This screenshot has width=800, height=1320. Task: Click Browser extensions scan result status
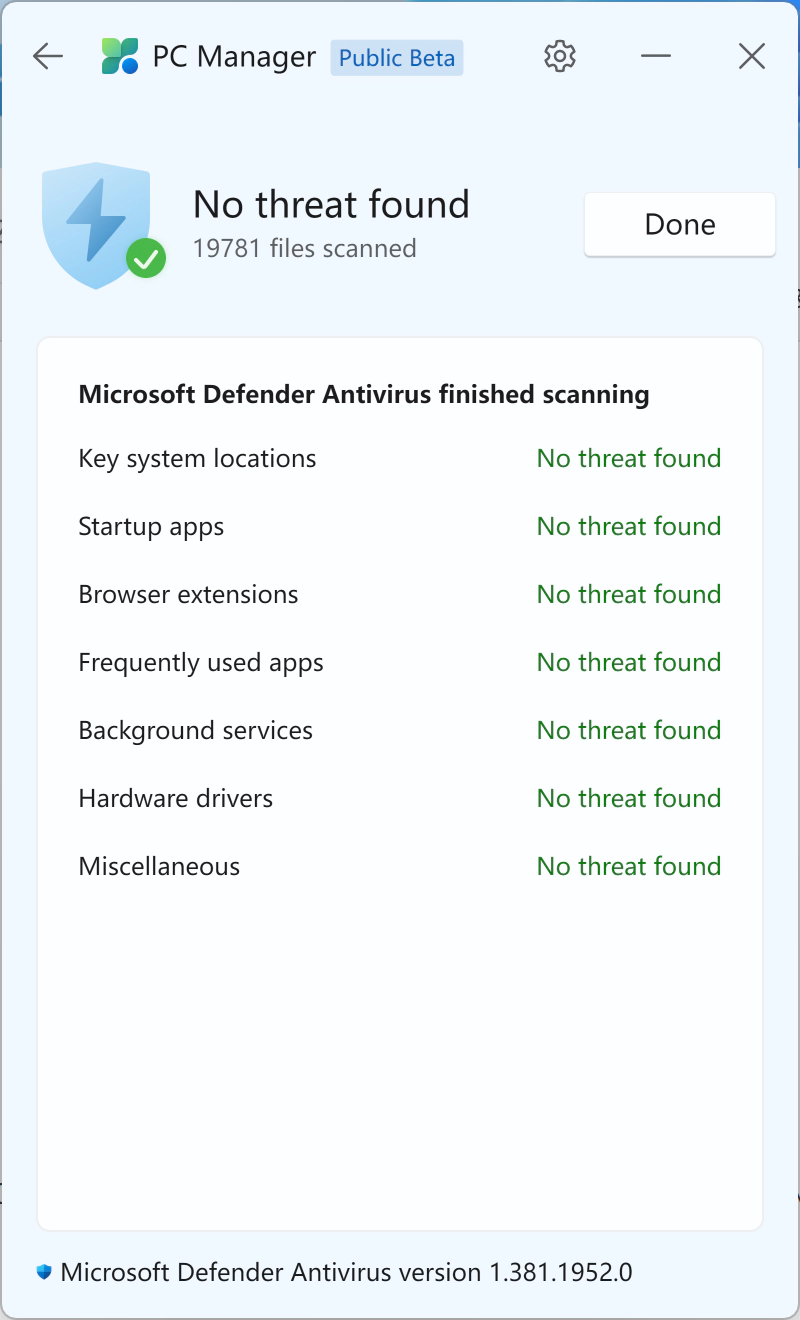(629, 594)
